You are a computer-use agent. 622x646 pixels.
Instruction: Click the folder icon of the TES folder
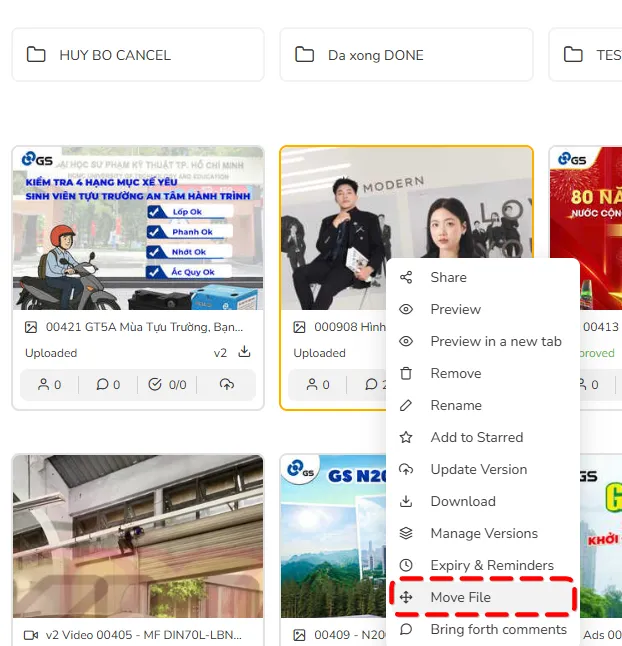[x=573, y=54]
